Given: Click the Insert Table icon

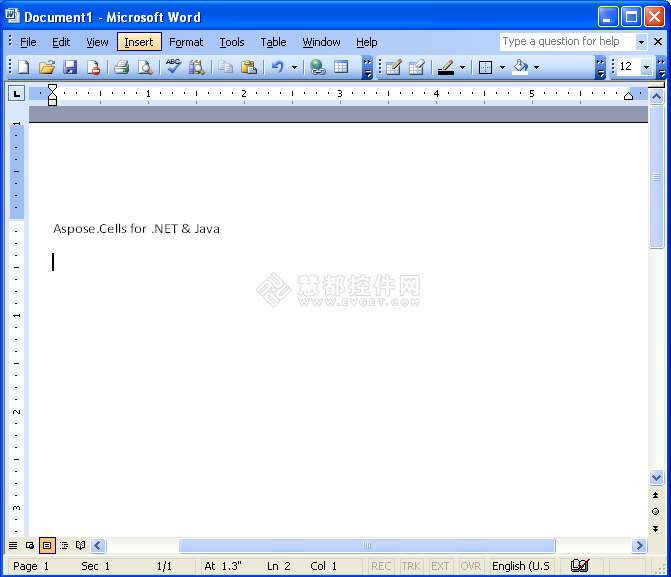Looking at the screenshot, I should tap(341, 67).
